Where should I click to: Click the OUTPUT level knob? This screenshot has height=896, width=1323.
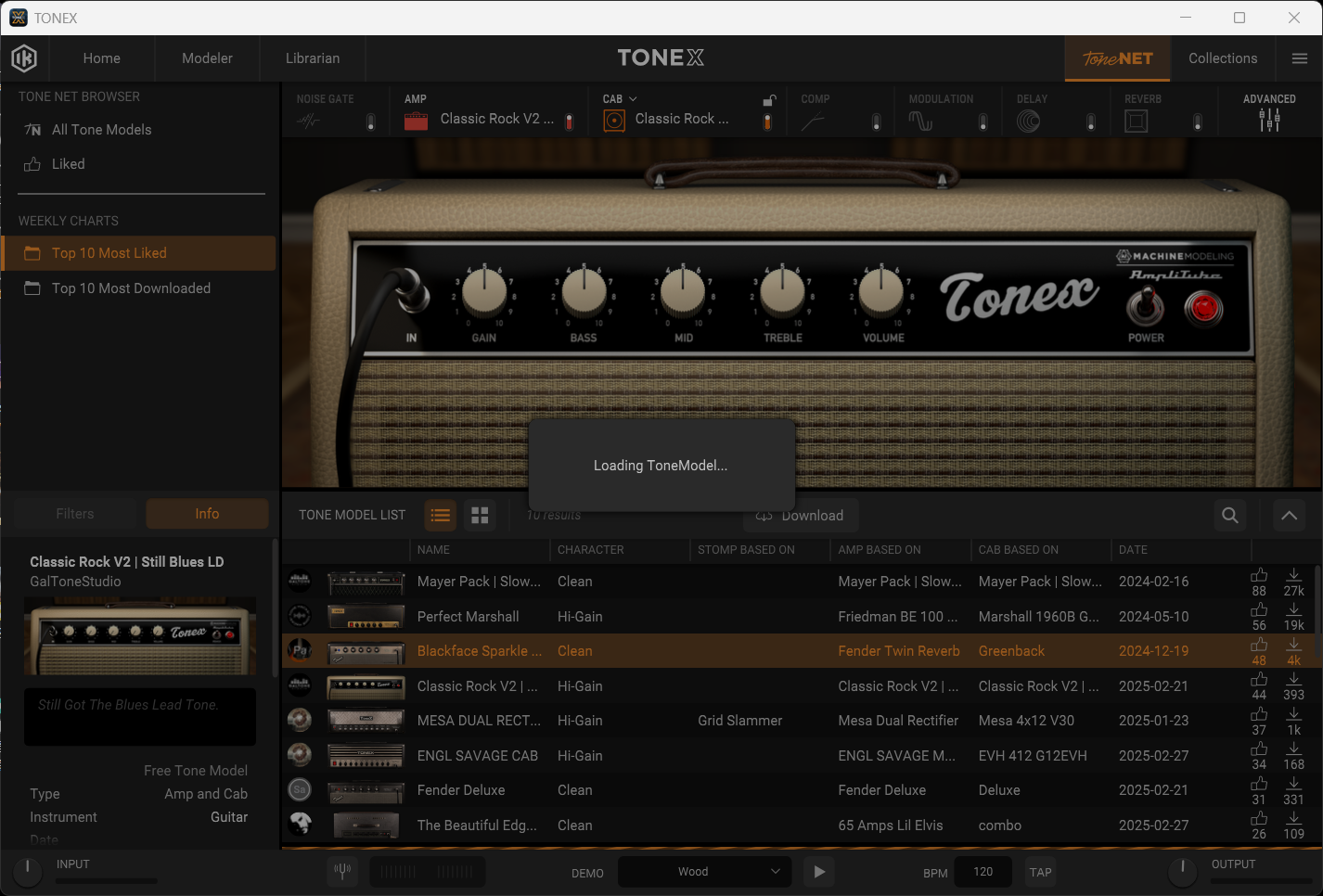[1182, 870]
